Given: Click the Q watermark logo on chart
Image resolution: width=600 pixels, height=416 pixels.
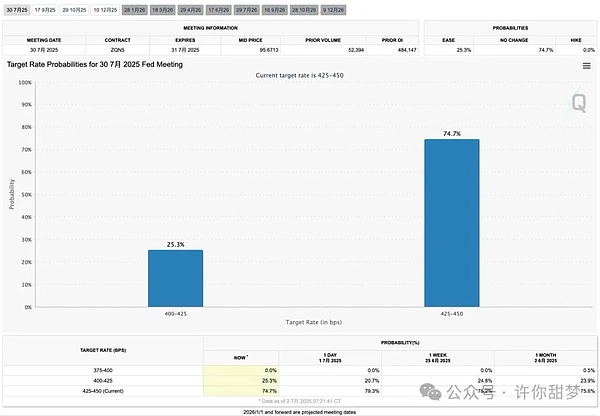Looking at the screenshot, I should pyautogui.click(x=577, y=101).
